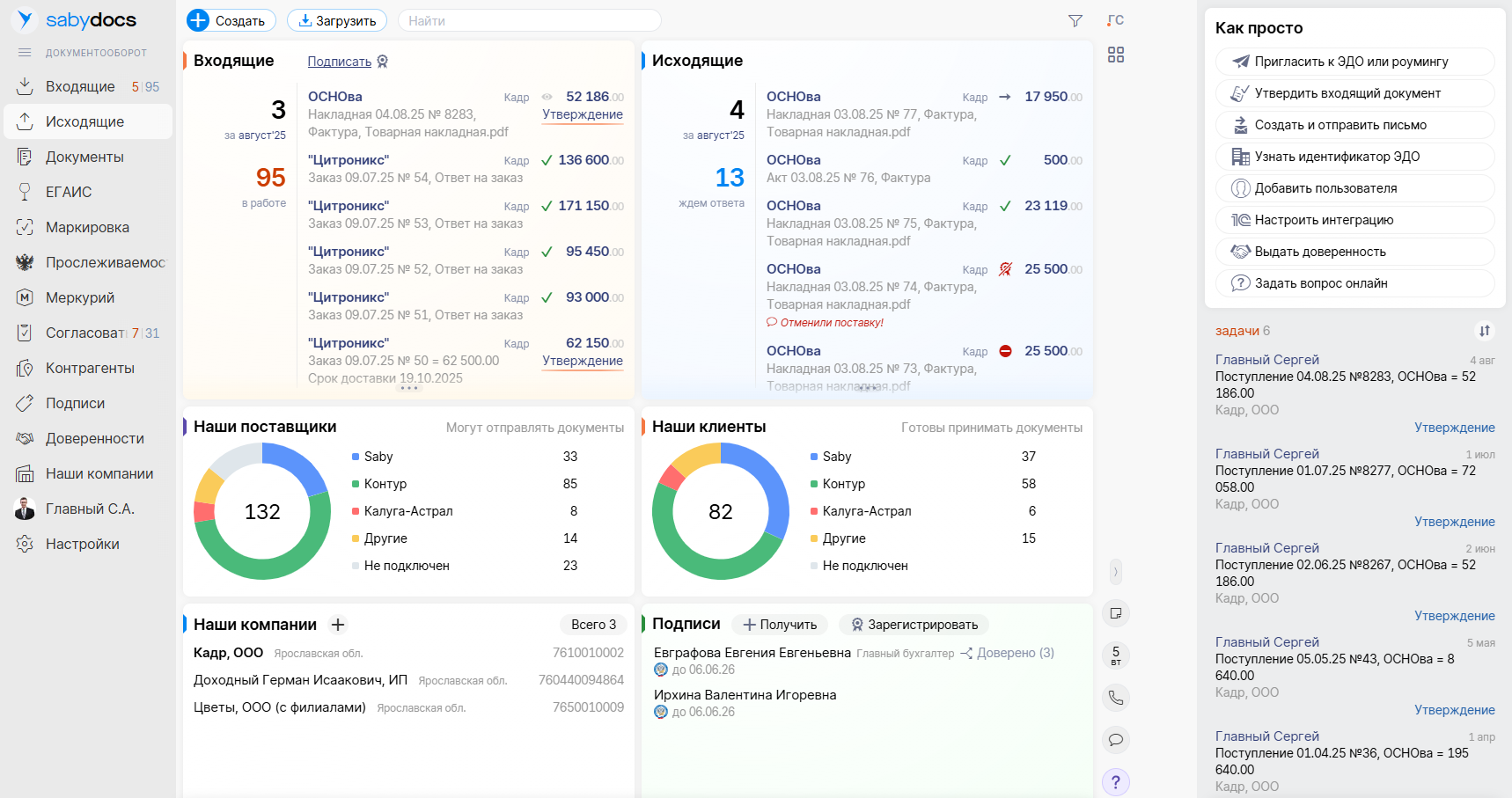1512x798 pixels.
Task: Expand the right panel with chevron handle
Action: (x=1115, y=572)
